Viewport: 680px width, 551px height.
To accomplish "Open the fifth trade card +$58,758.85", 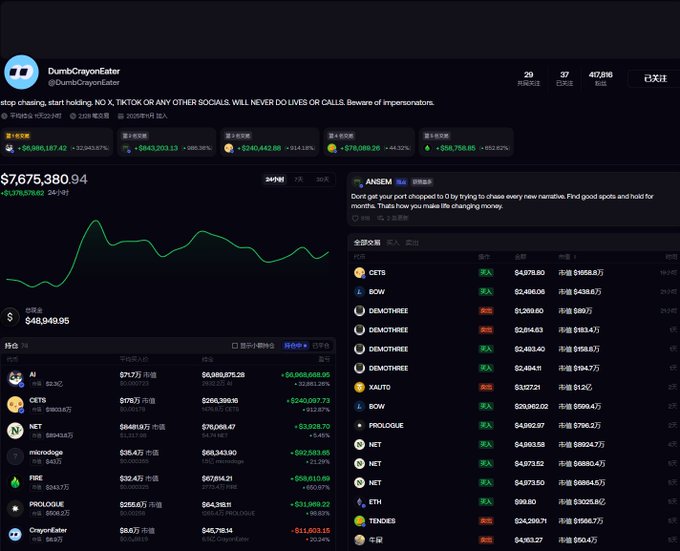I will [x=466, y=142].
